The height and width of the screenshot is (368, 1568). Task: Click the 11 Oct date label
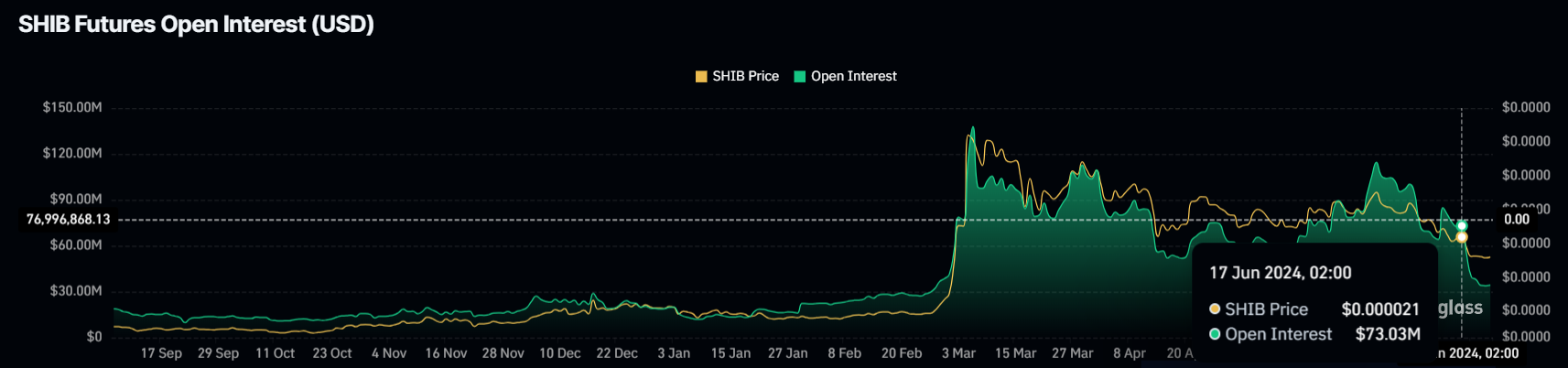coord(275,353)
